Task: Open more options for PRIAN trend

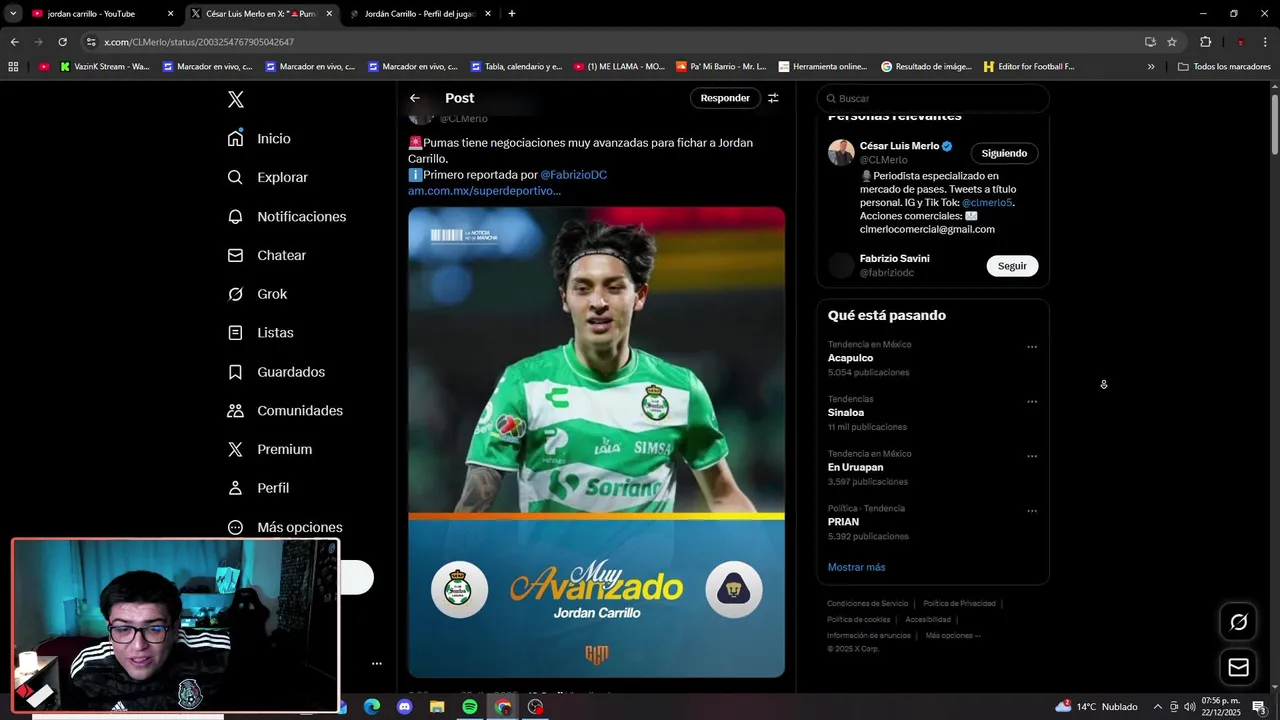Action: tap(1032, 511)
